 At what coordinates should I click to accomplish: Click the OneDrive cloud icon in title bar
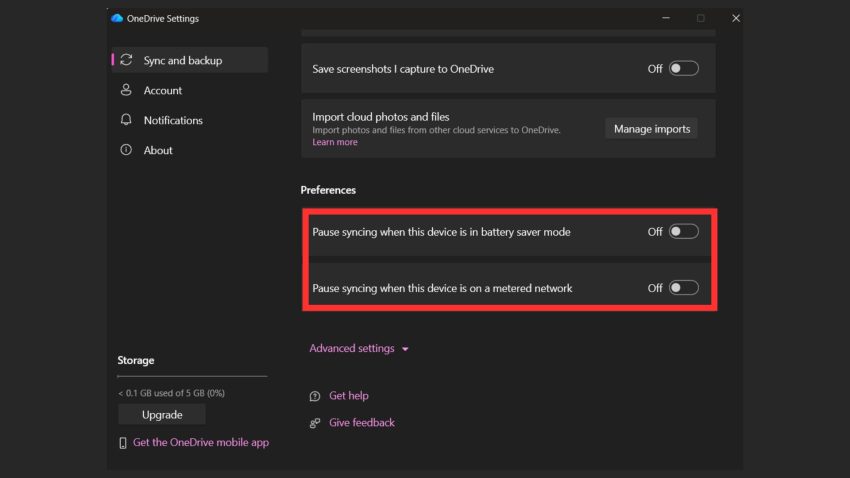(117, 18)
